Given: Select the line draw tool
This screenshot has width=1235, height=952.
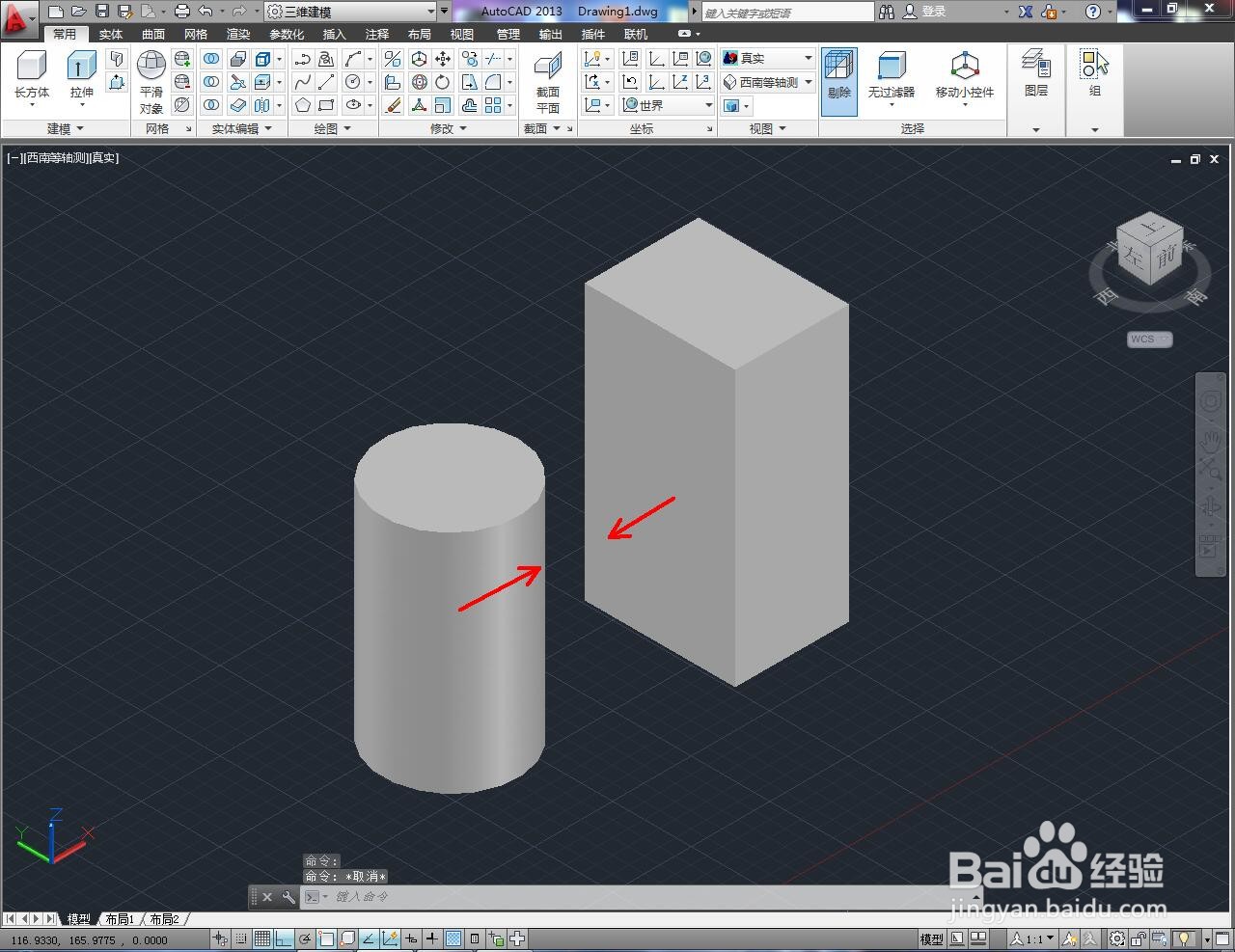Looking at the screenshot, I should pos(327,82).
